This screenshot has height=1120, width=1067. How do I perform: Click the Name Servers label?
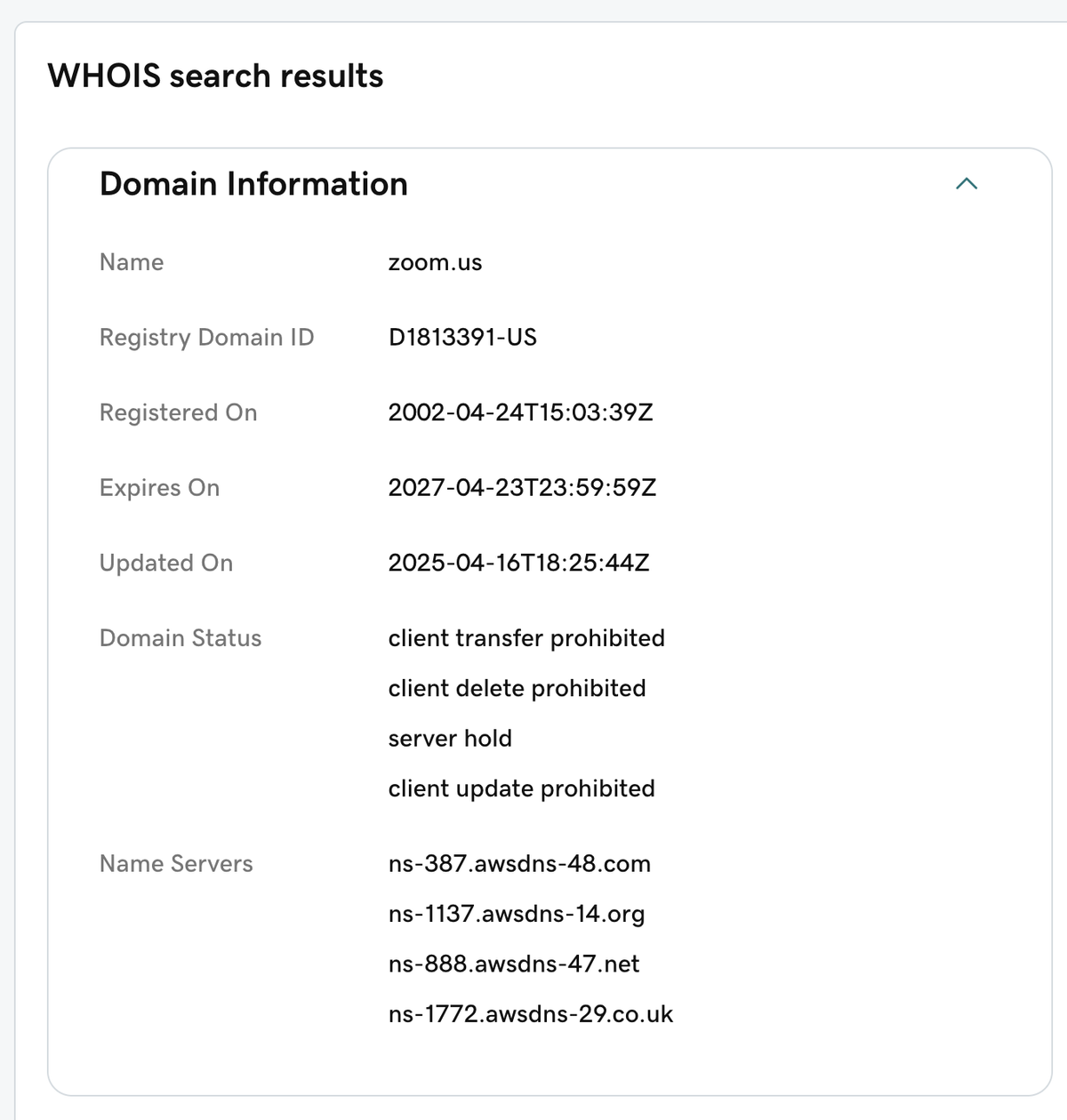tap(176, 863)
